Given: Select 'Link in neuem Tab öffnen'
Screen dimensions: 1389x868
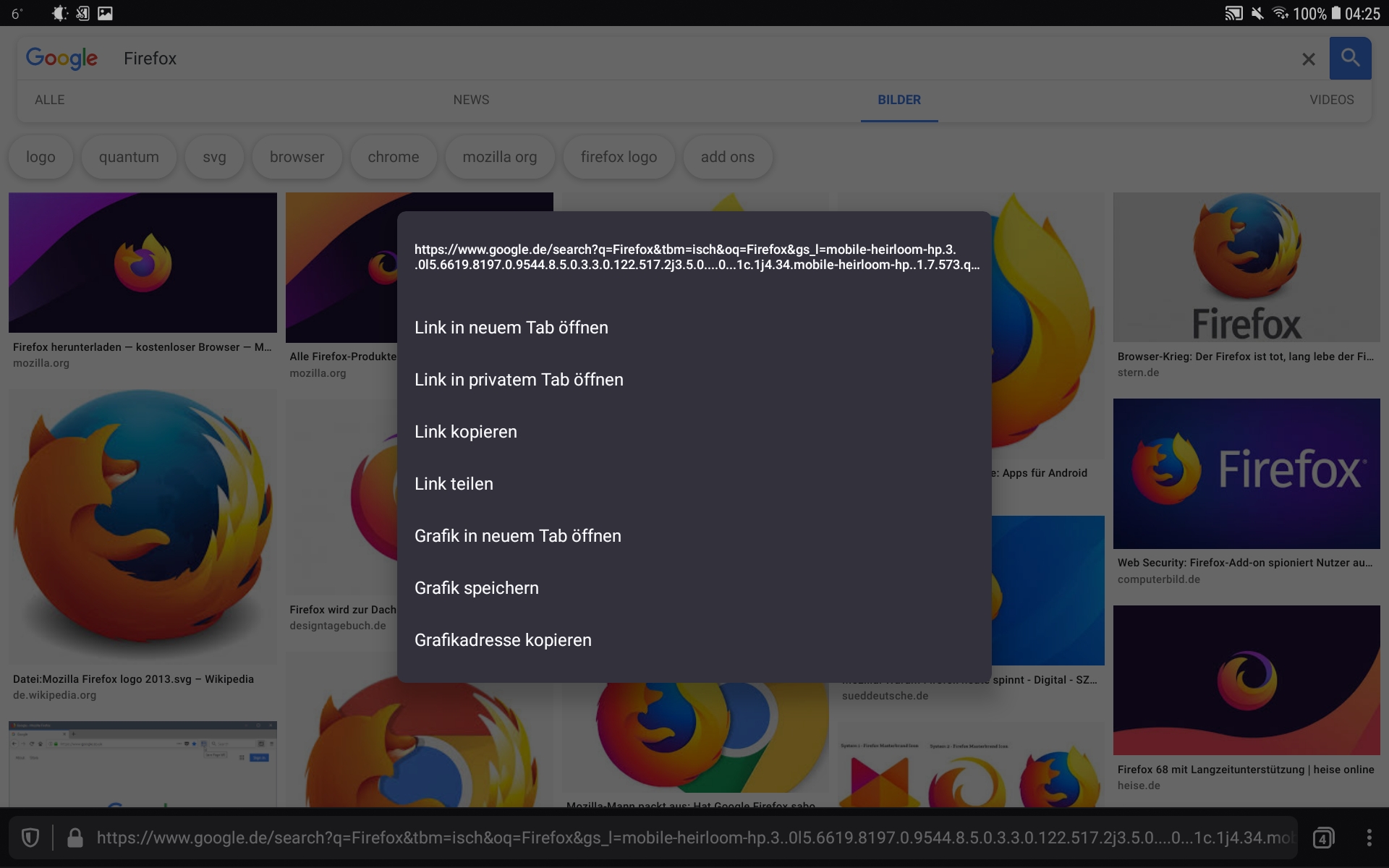Looking at the screenshot, I should (511, 328).
